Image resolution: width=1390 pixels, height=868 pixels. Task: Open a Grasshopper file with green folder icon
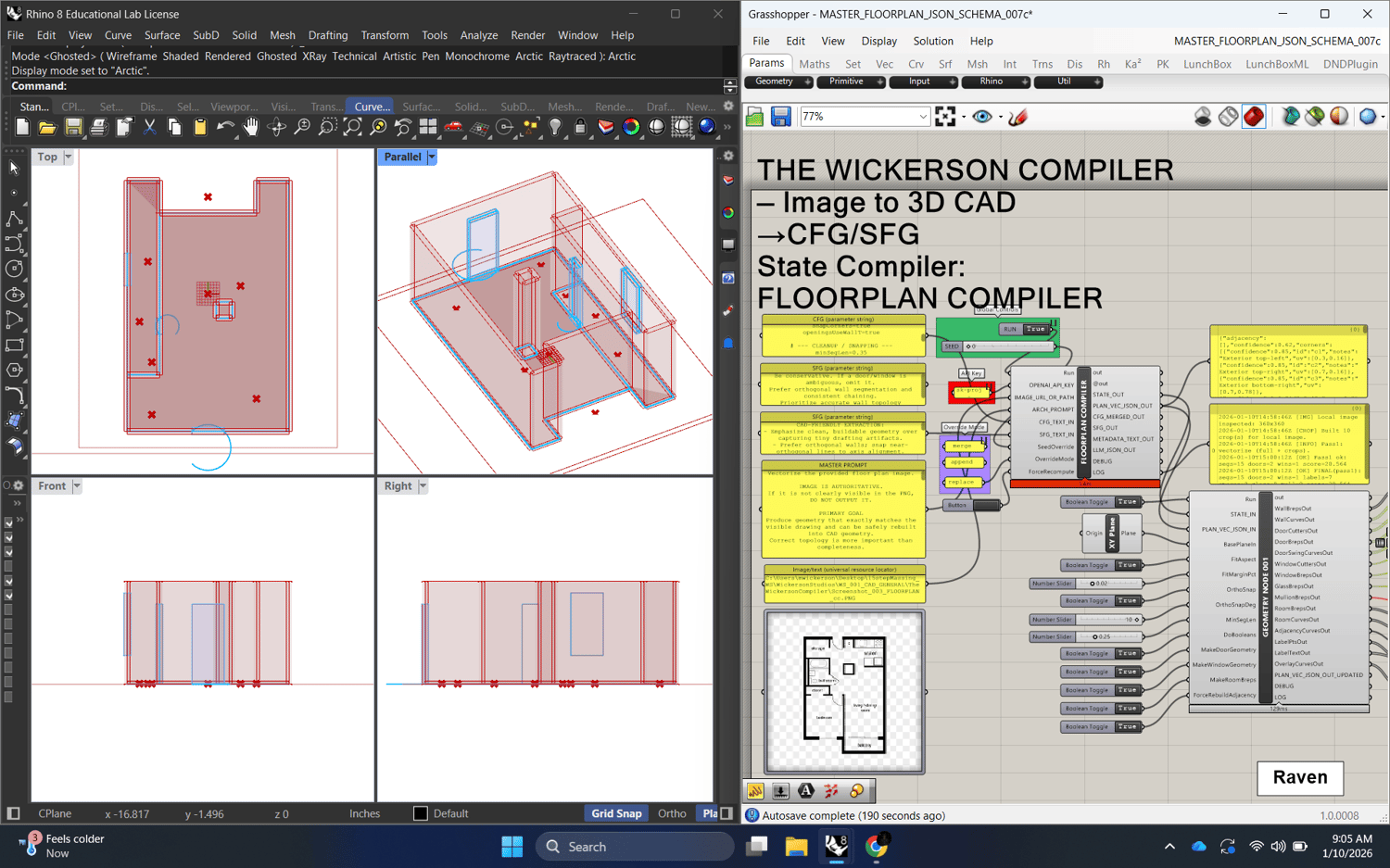755,117
